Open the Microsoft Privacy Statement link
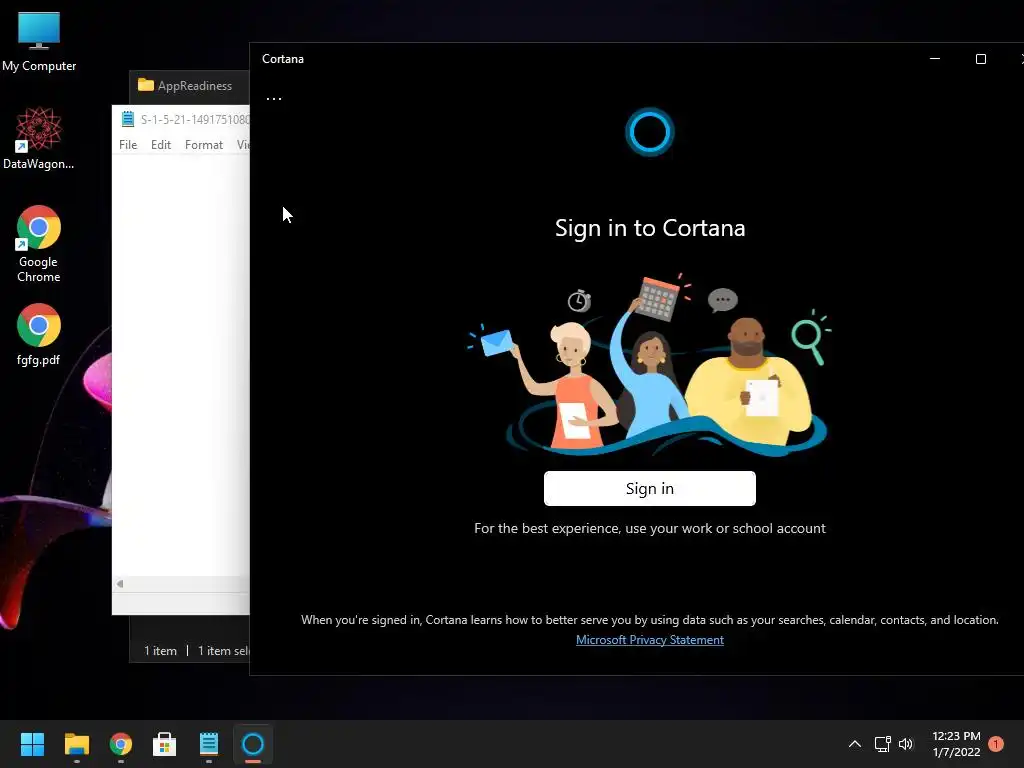This screenshot has height=768, width=1024. pos(649,640)
